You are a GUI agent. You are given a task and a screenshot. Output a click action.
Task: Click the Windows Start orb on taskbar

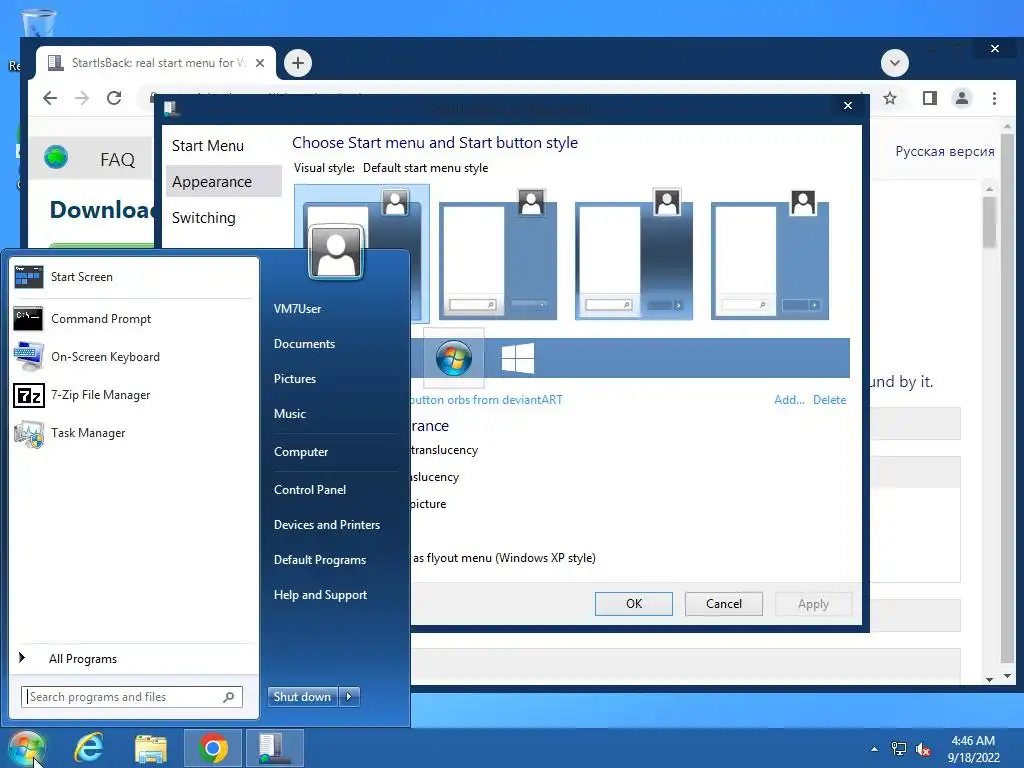(25, 748)
